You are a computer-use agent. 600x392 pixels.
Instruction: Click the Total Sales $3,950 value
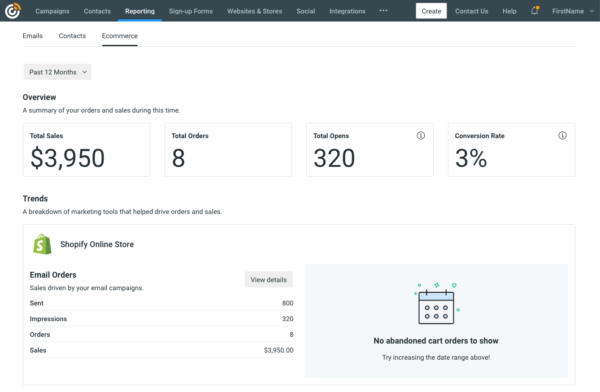coord(67,158)
